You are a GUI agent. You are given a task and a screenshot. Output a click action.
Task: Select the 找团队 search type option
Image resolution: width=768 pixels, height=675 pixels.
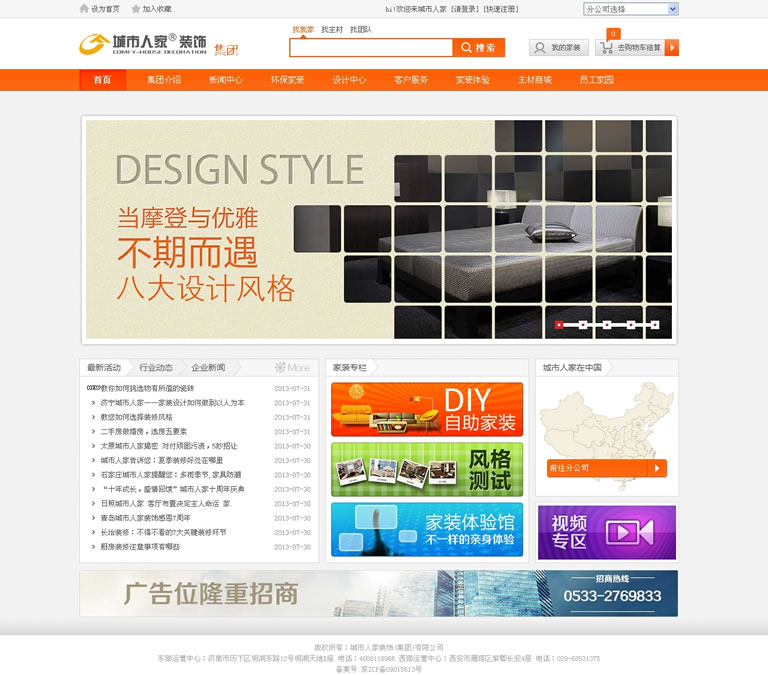pyautogui.click(x=360, y=29)
